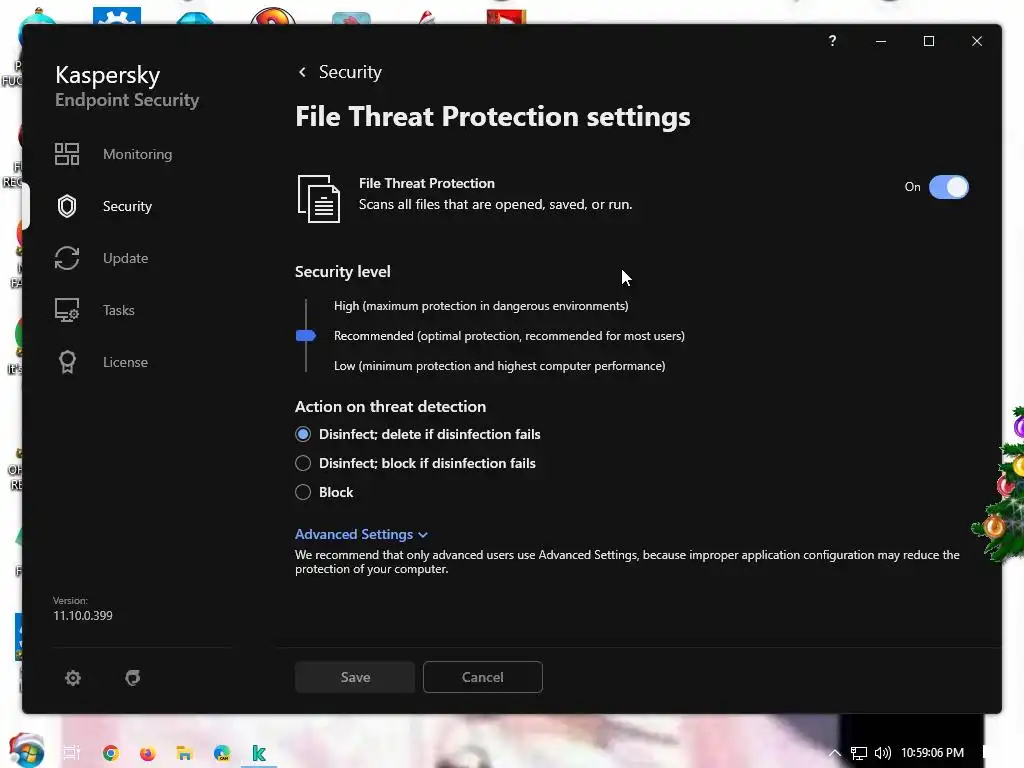
Task: Open License in the sidebar menu
Action: tap(125, 362)
